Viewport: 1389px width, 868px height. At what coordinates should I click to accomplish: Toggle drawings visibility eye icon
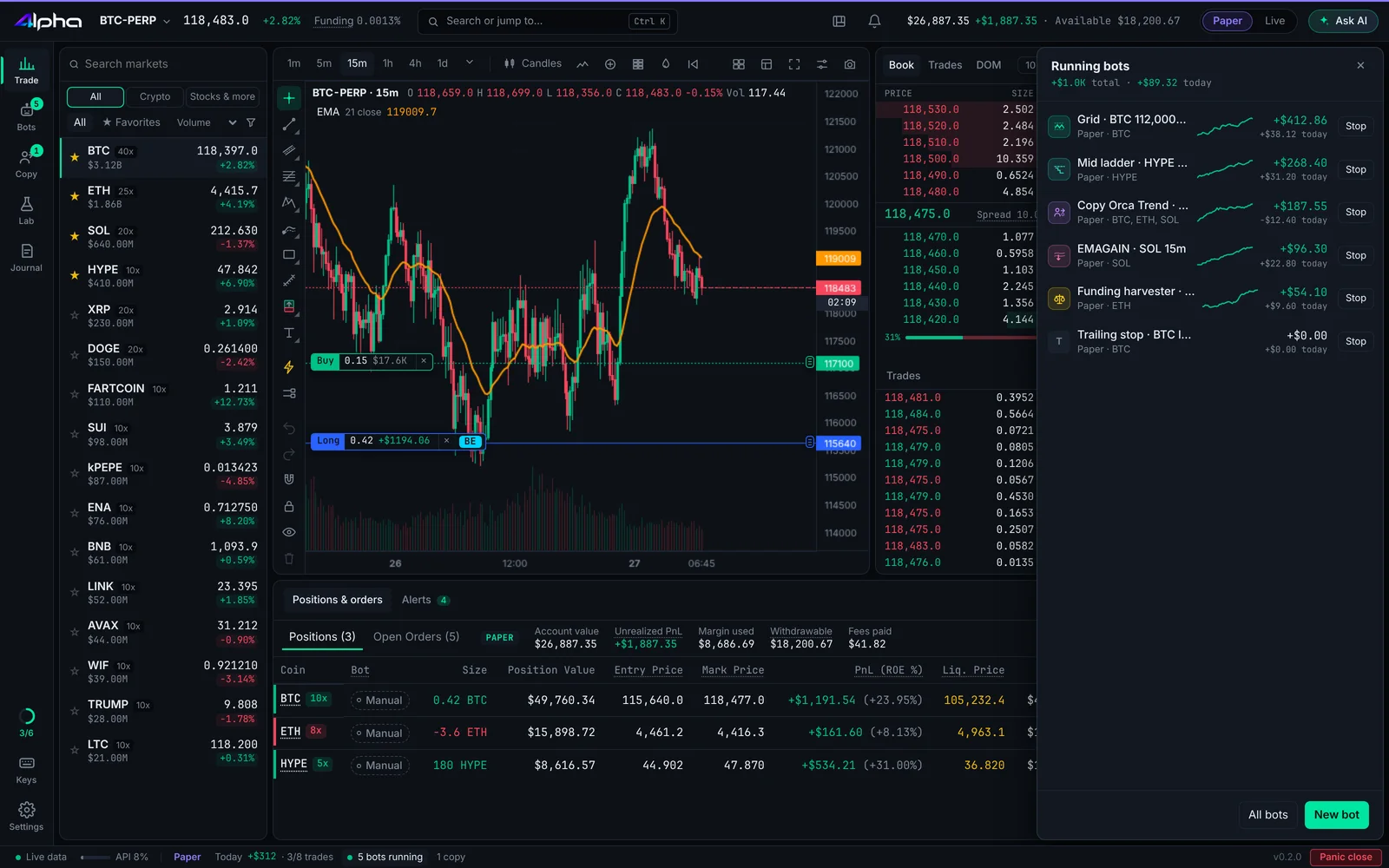click(x=289, y=532)
